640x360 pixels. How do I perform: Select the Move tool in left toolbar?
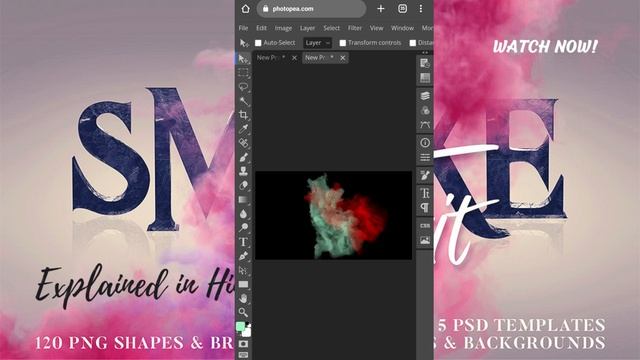243,59
